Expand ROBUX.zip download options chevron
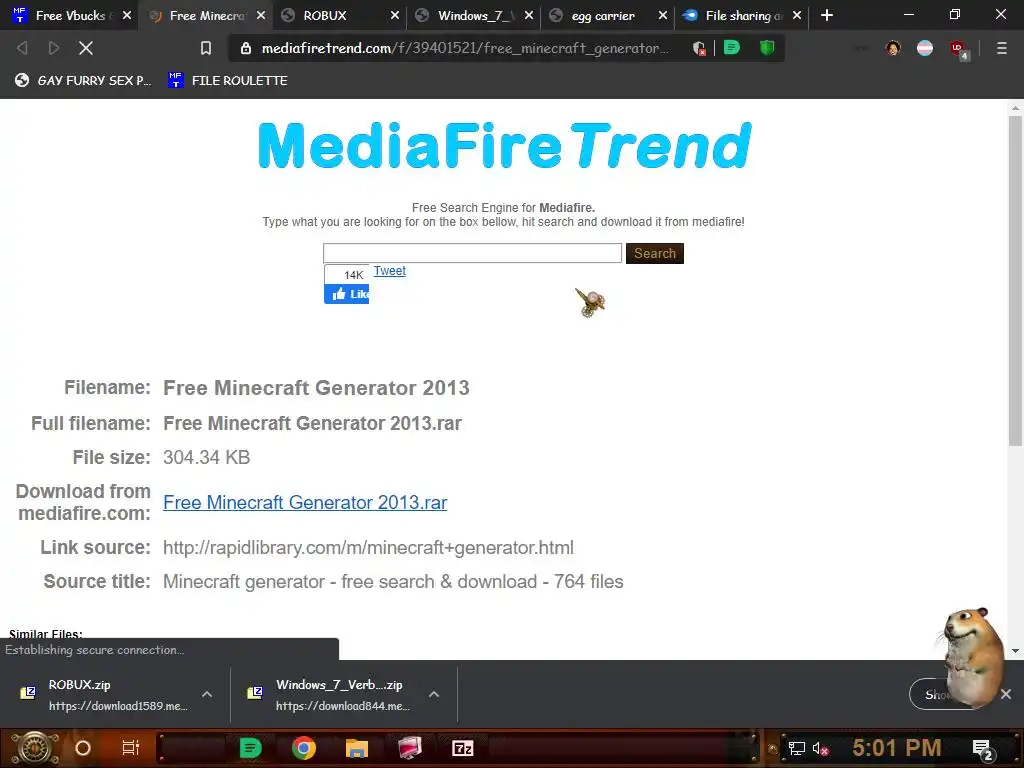Image resolution: width=1024 pixels, height=768 pixels. click(x=207, y=694)
